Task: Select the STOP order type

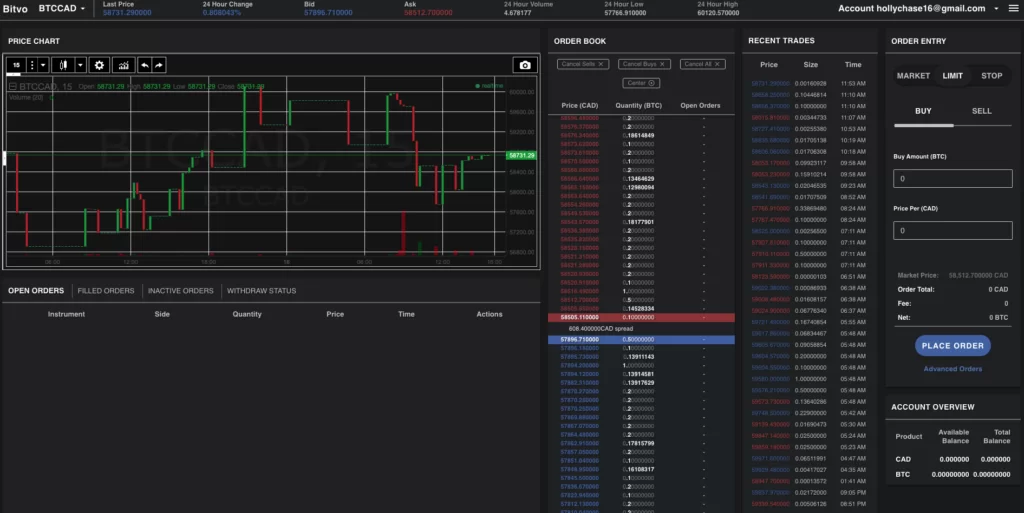Action: tap(991, 76)
